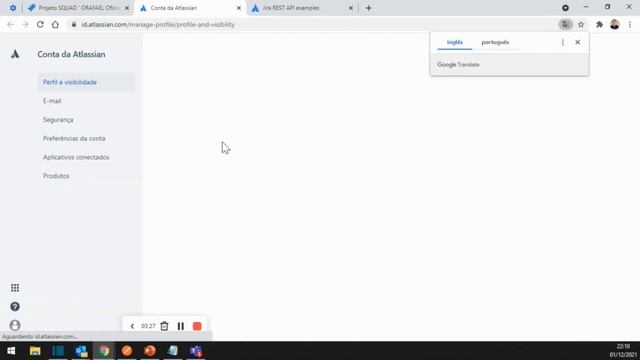Screen dimensions: 640x360
Task: Open the account avatar icon in sidebar
Action: point(15,325)
